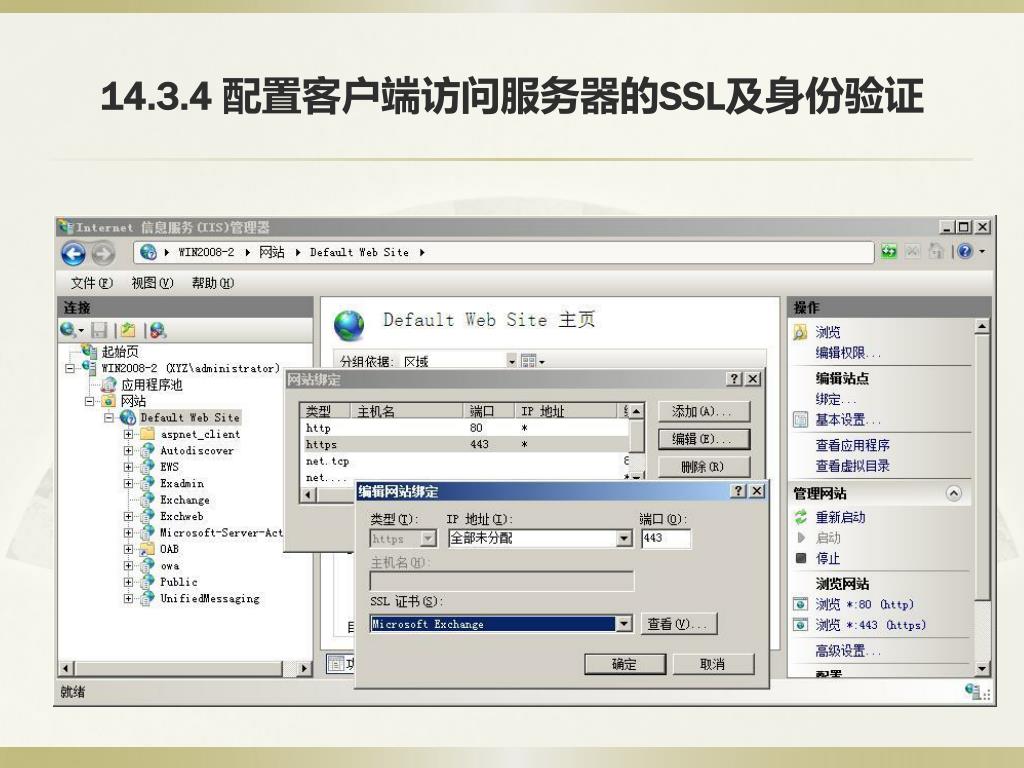
Task: Click the delete connection icon in Connections toolbar
Action: click(x=157, y=330)
